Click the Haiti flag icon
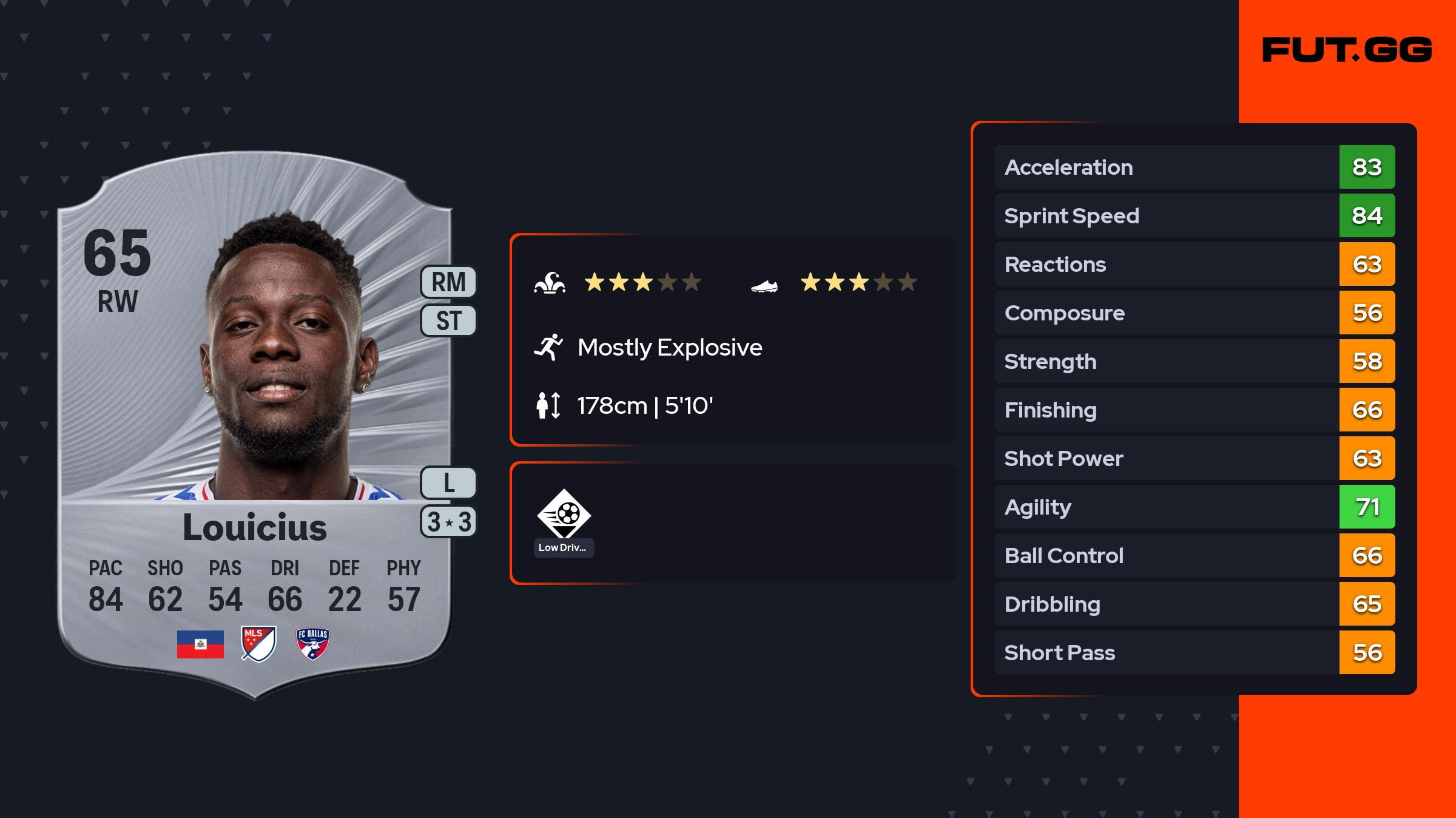This screenshot has height=818, width=1456. (x=200, y=644)
